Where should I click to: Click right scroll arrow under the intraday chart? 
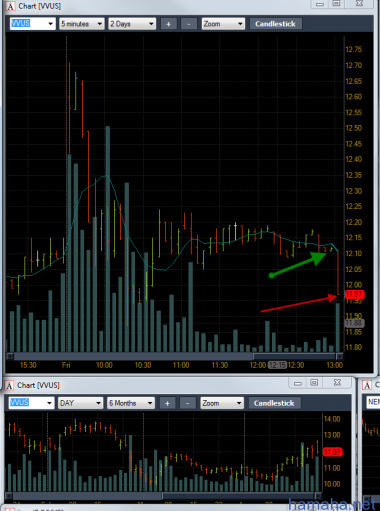(340, 356)
